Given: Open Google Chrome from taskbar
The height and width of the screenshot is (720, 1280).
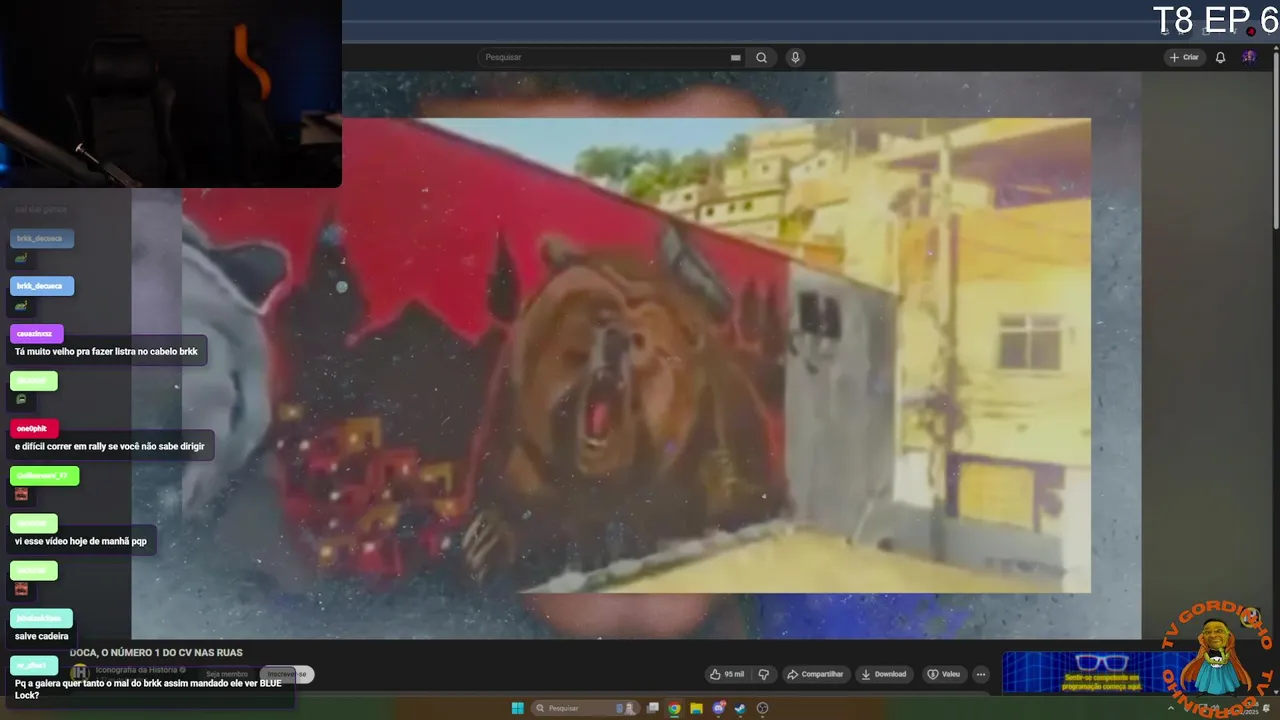Looking at the screenshot, I should click(675, 708).
